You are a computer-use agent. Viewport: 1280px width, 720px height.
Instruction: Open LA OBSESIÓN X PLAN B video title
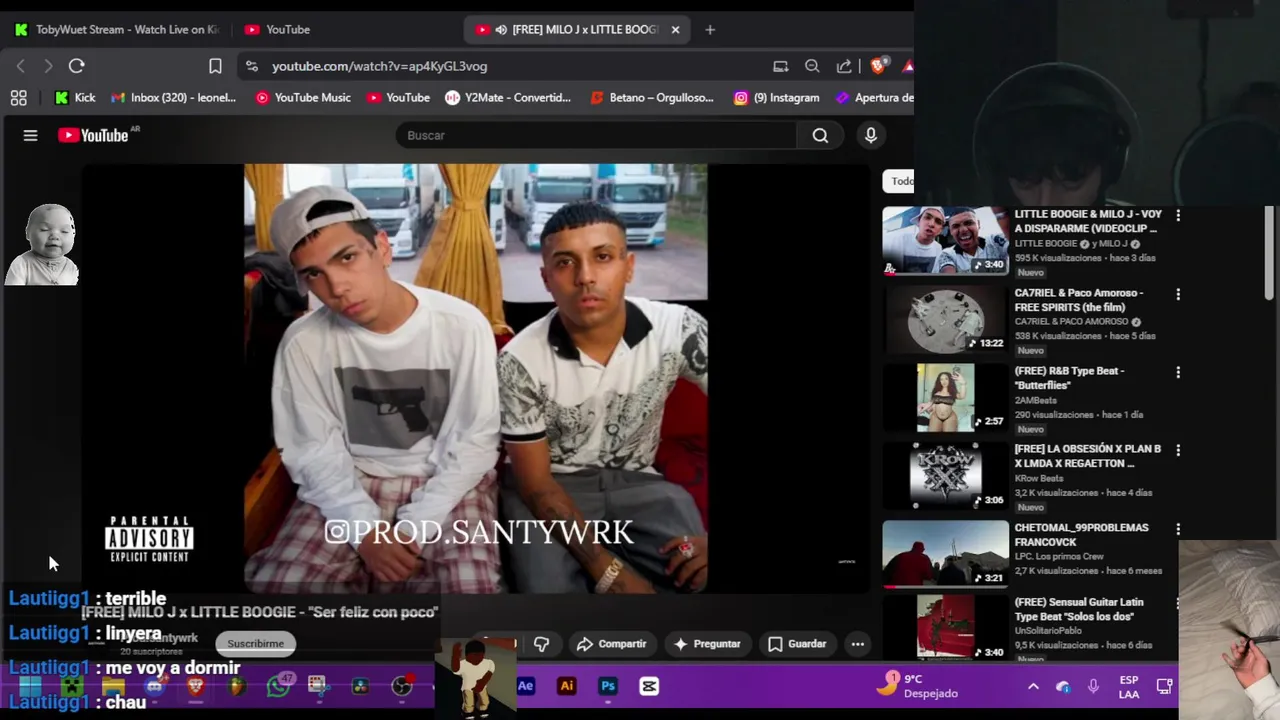click(1088, 456)
